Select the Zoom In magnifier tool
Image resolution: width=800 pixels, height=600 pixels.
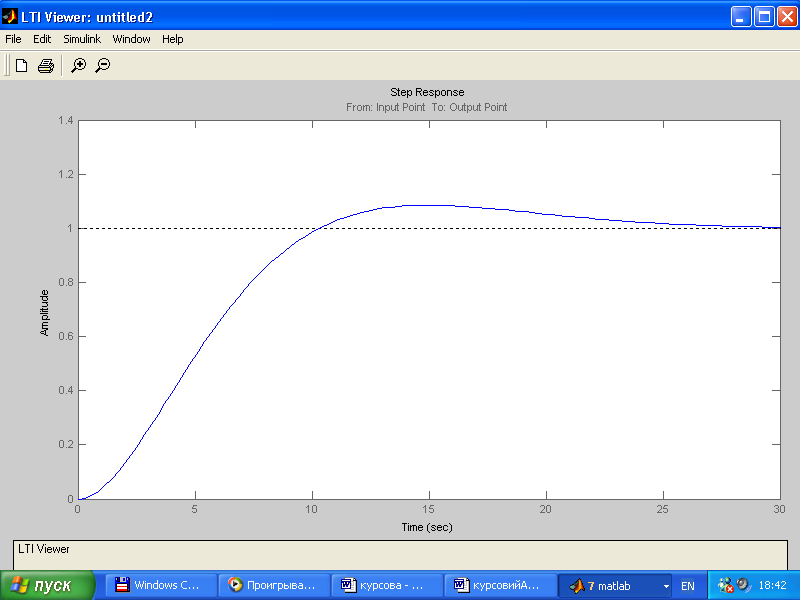click(x=79, y=65)
